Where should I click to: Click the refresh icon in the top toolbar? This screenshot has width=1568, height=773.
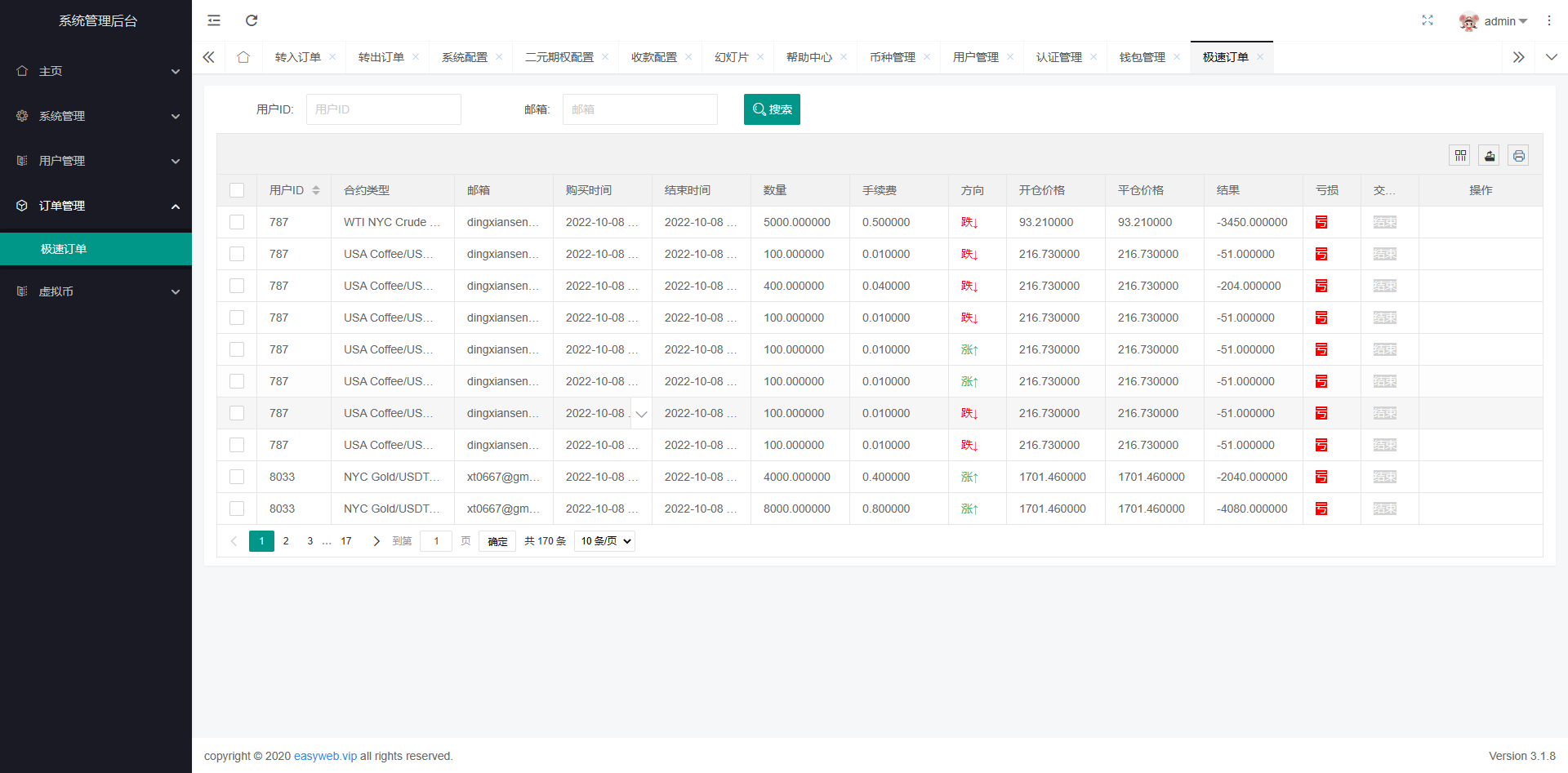(252, 20)
